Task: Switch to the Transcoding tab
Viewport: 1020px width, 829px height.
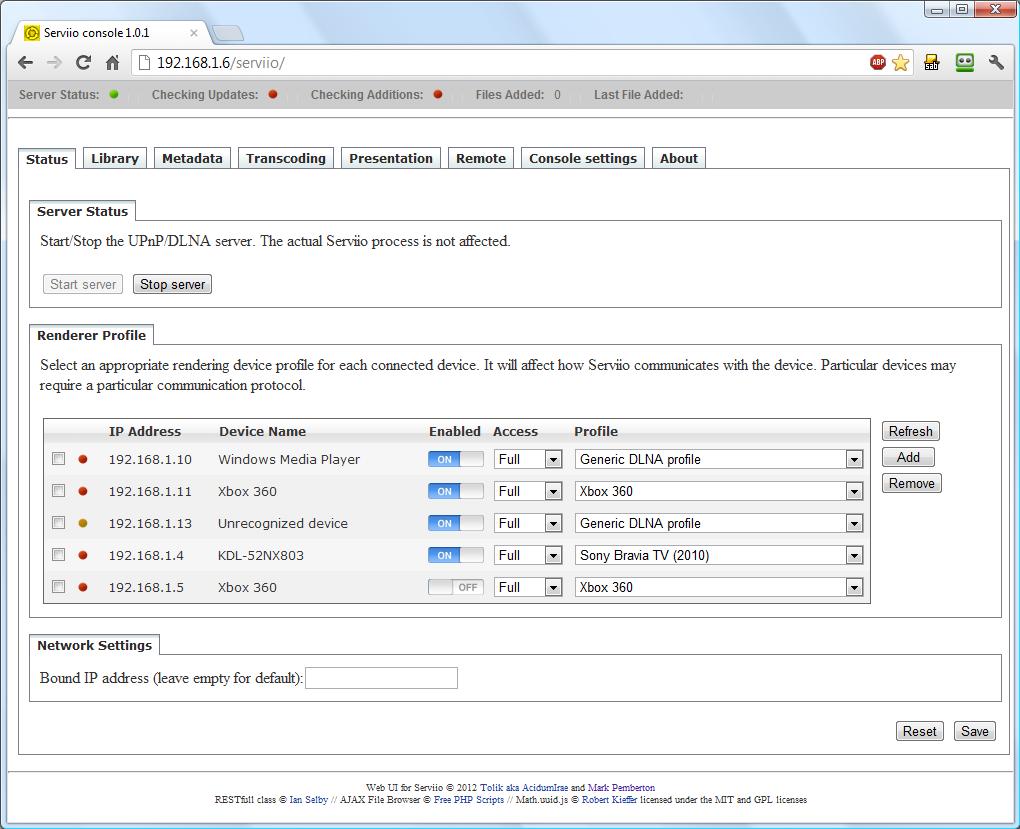Action: [286, 158]
